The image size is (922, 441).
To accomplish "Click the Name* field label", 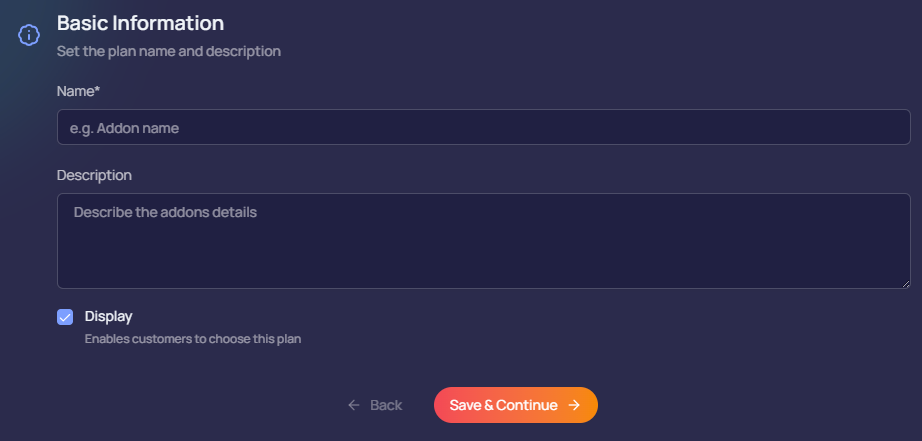I will tap(78, 91).
